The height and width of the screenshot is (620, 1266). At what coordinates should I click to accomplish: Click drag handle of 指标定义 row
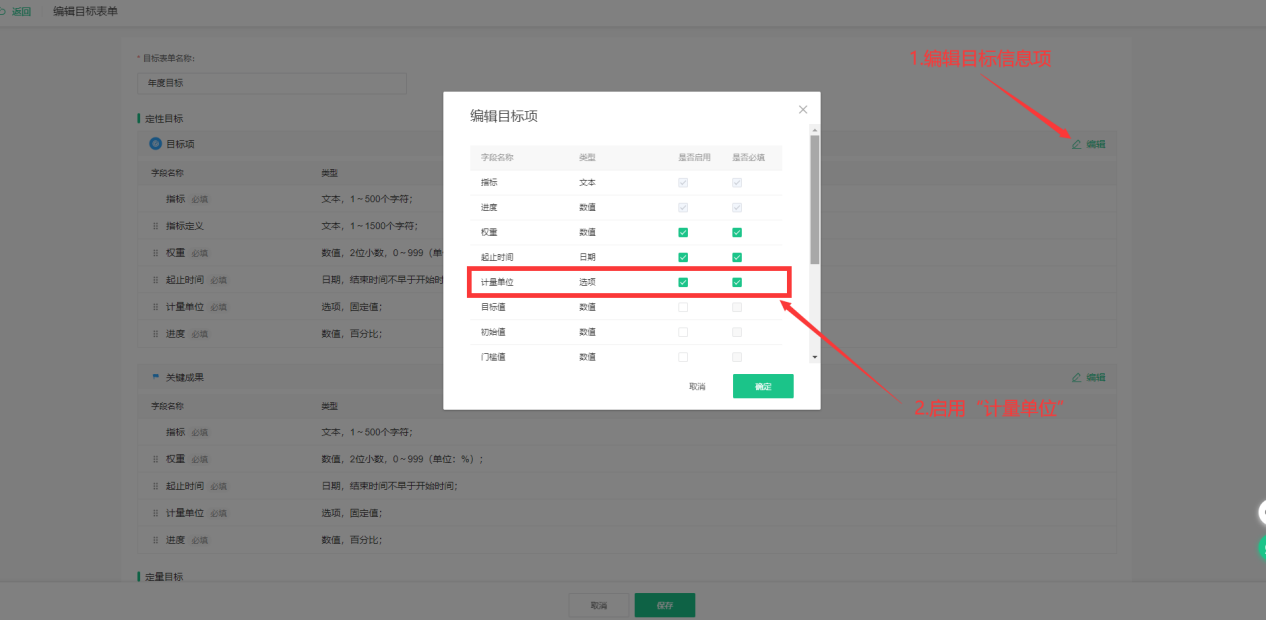[155, 226]
